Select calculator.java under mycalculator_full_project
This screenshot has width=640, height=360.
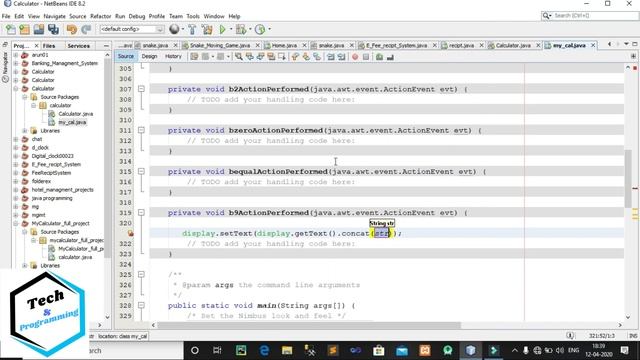coord(75,257)
